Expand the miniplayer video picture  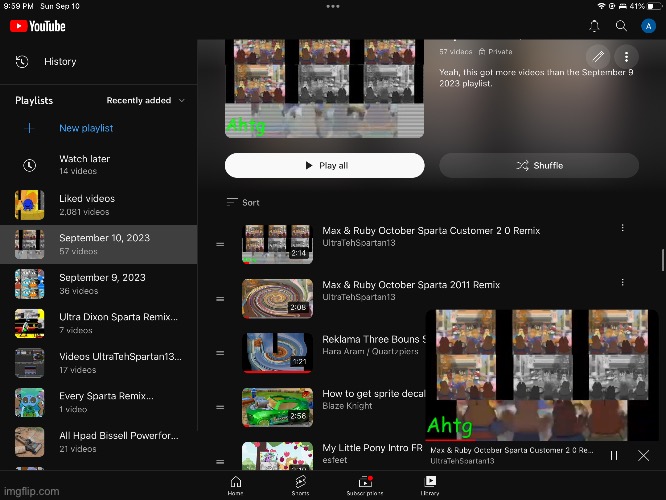click(542, 375)
